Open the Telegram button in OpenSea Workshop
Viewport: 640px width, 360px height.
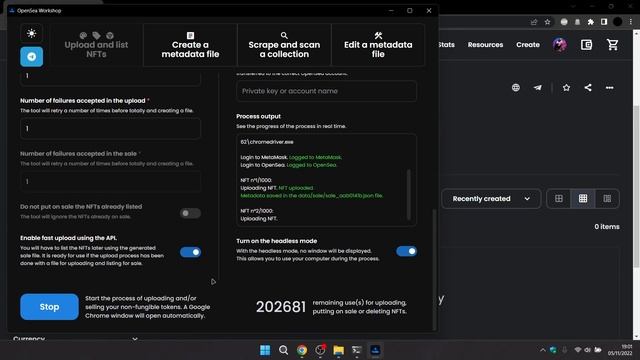pos(31,56)
